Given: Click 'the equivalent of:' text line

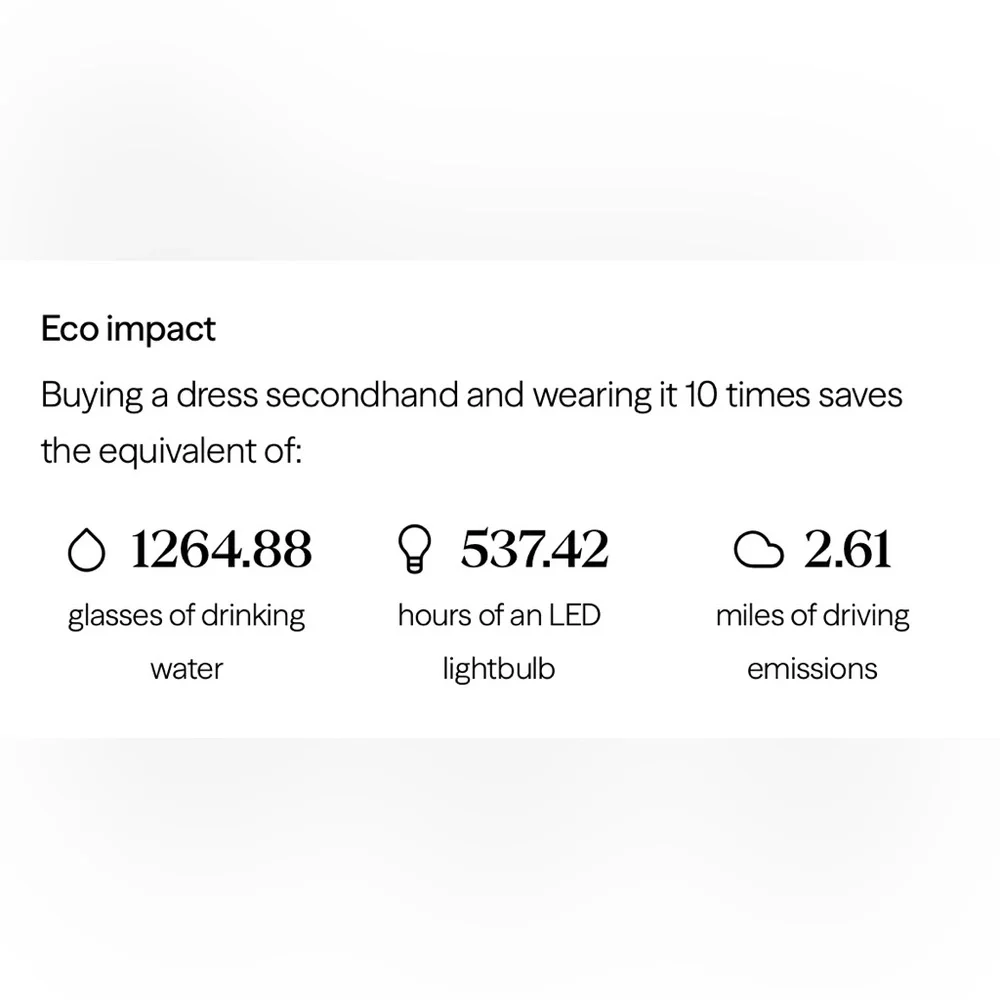Looking at the screenshot, I should (x=171, y=452).
